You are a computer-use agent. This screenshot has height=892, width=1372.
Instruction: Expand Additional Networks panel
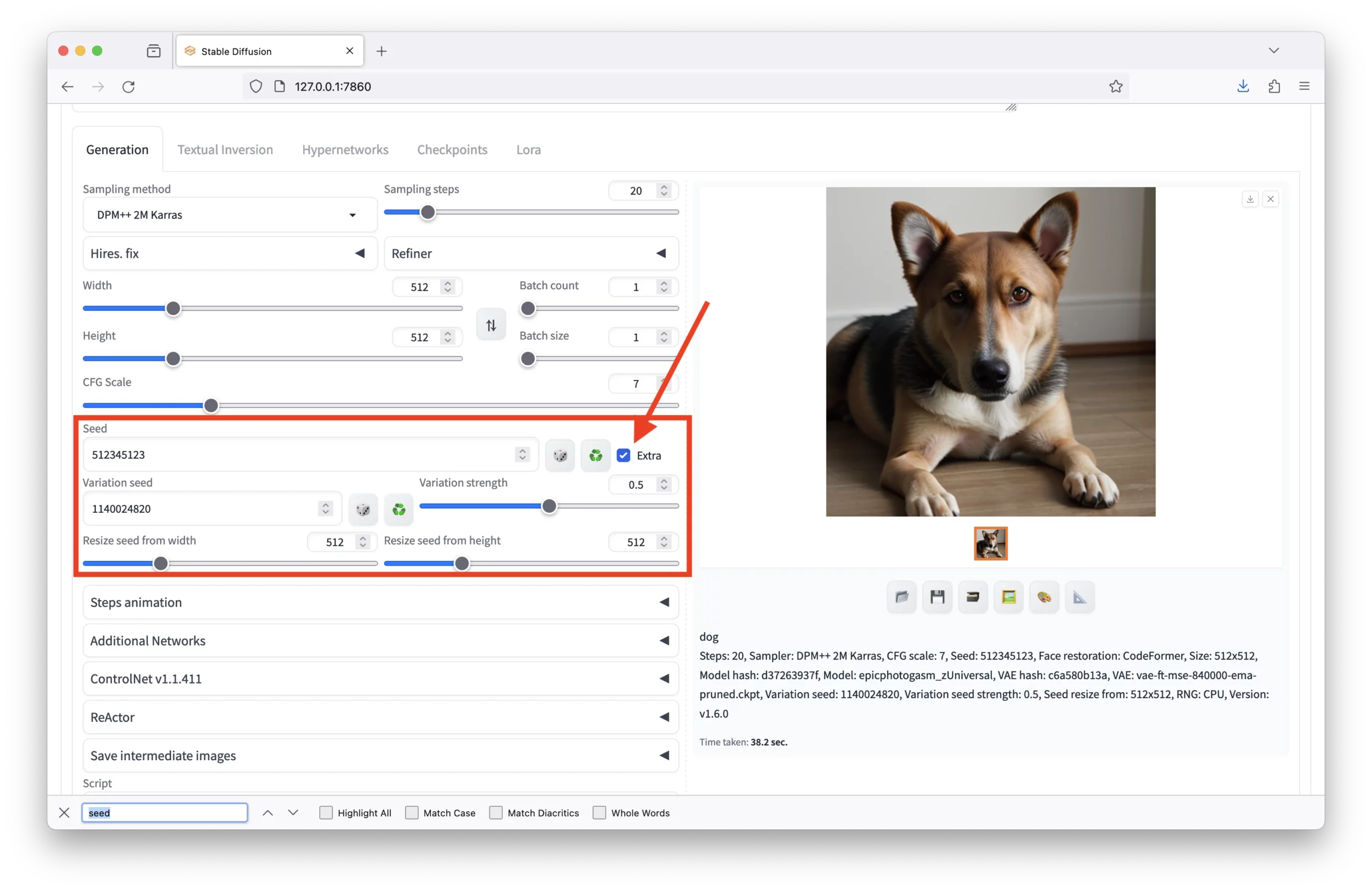(381, 641)
